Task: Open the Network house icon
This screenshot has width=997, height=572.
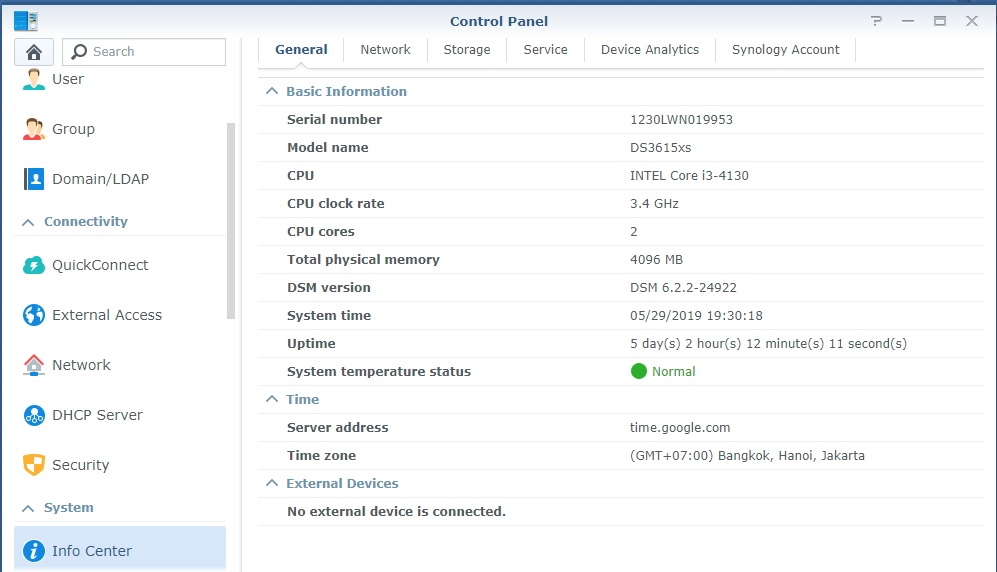Action: pyautogui.click(x=34, y=365)
